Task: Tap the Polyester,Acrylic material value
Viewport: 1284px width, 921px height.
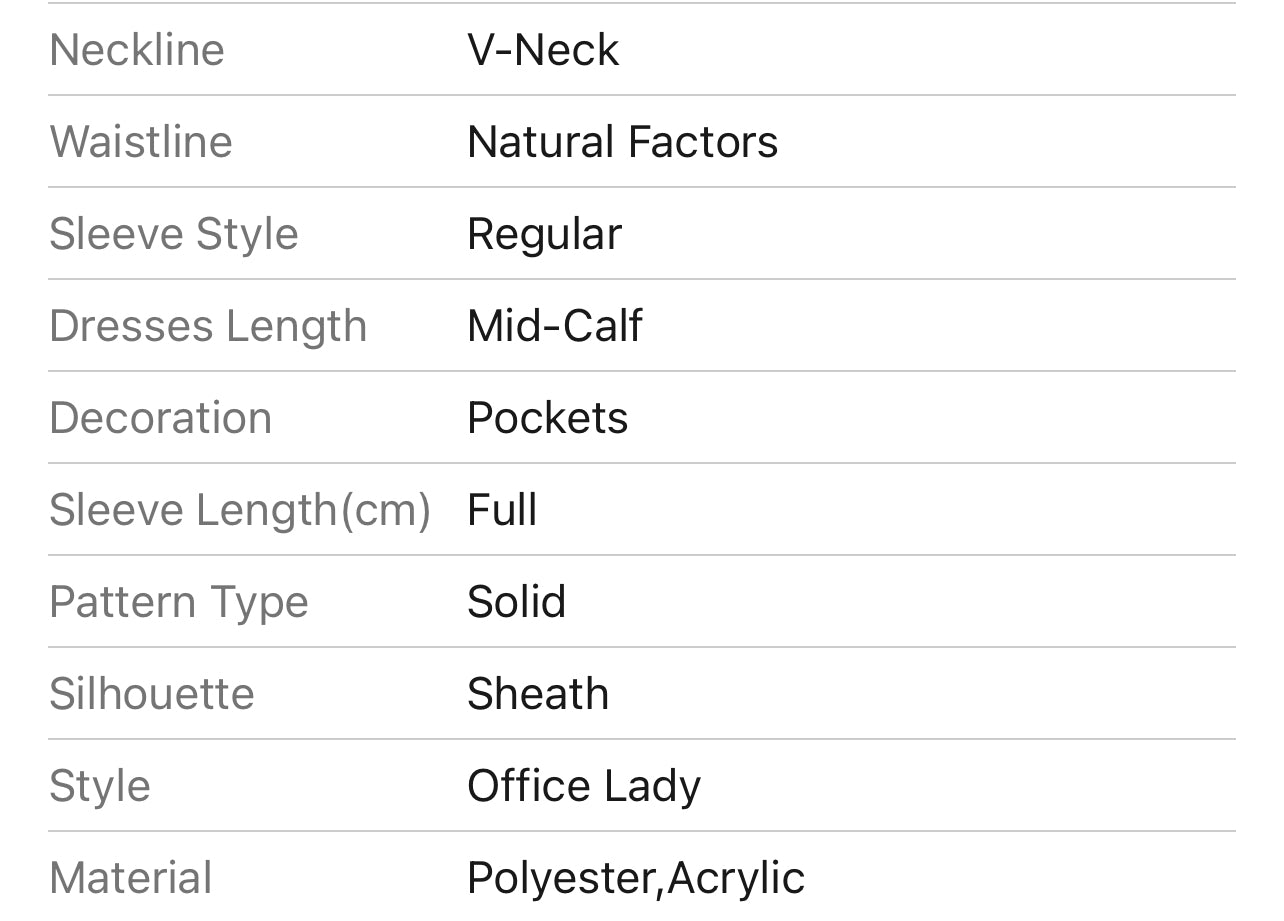Action: point(636,878)
